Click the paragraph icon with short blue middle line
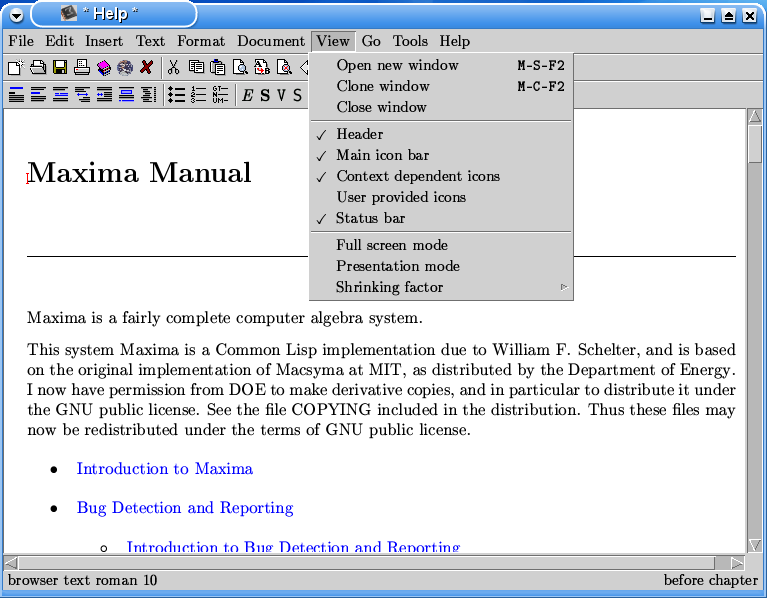Viewport: 767px width, 598px height. pyautogui.click(x=38, y=94)
